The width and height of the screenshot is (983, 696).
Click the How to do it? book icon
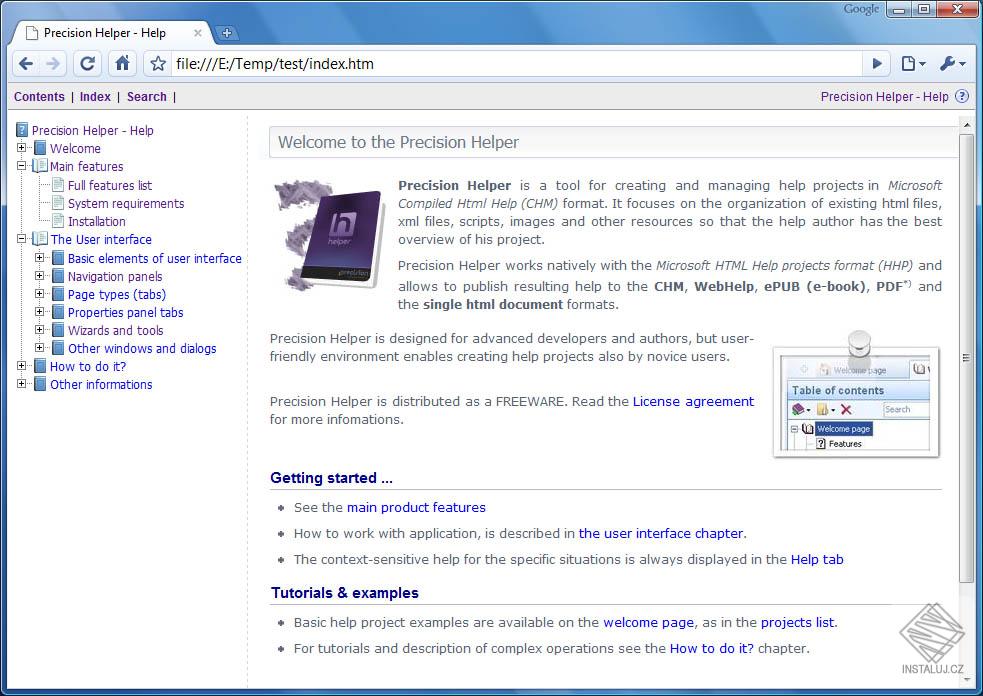tap(40, 366)
